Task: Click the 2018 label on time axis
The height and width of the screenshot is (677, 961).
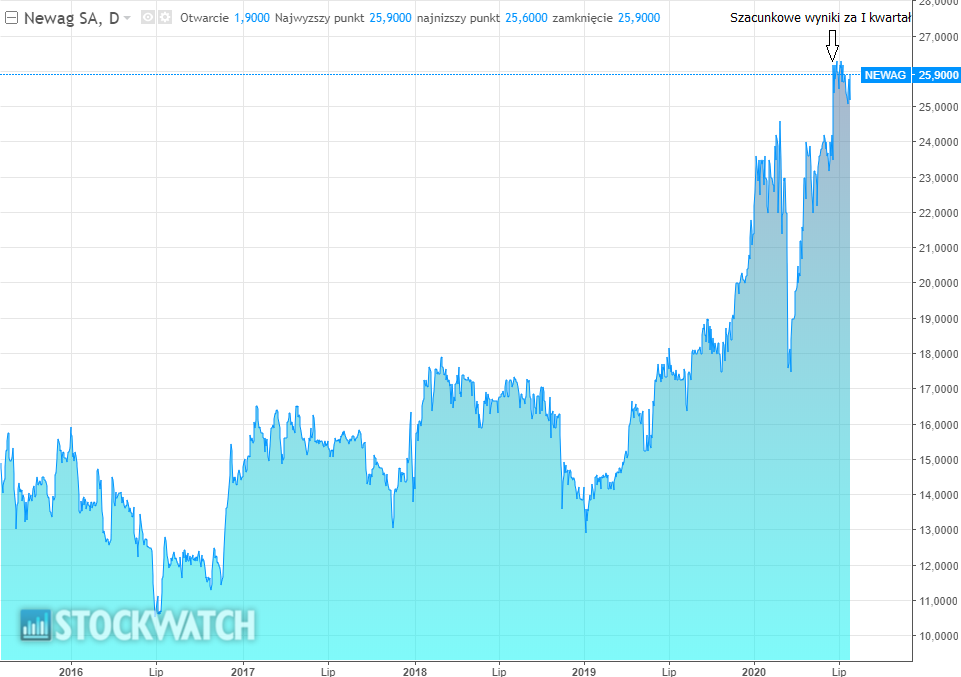Action: click(x=415, y=671)
